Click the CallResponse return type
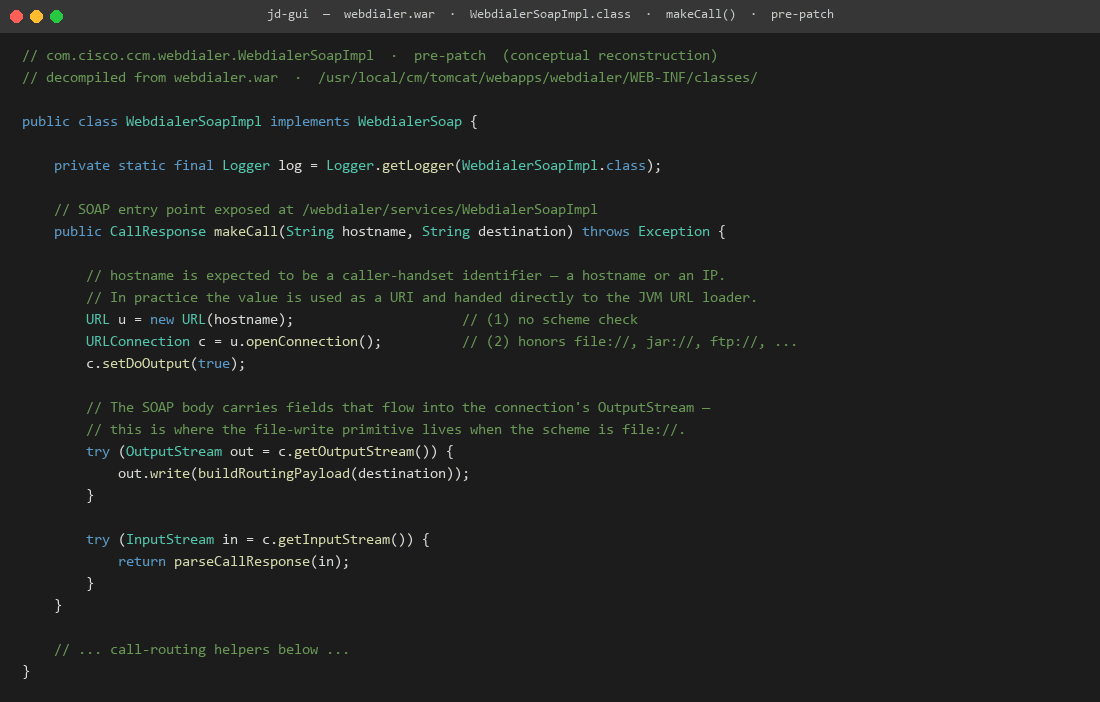1100x702 pixels. click(x=158, y=231)
